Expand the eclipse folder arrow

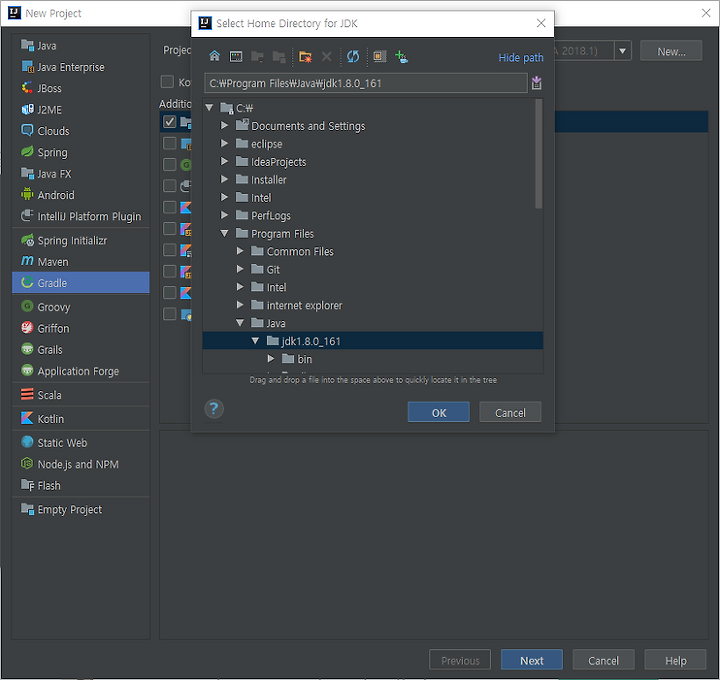click(x=224, y=143)
